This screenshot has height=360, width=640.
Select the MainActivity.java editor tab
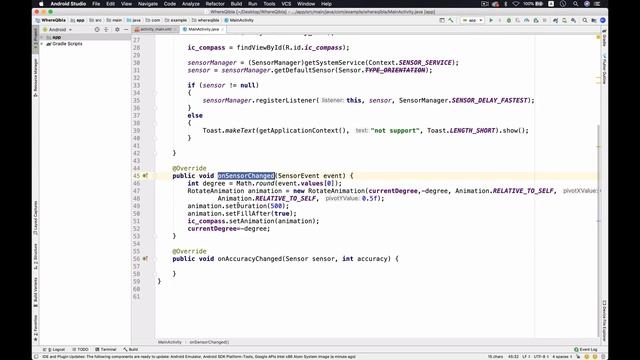(x=203, y=29)
